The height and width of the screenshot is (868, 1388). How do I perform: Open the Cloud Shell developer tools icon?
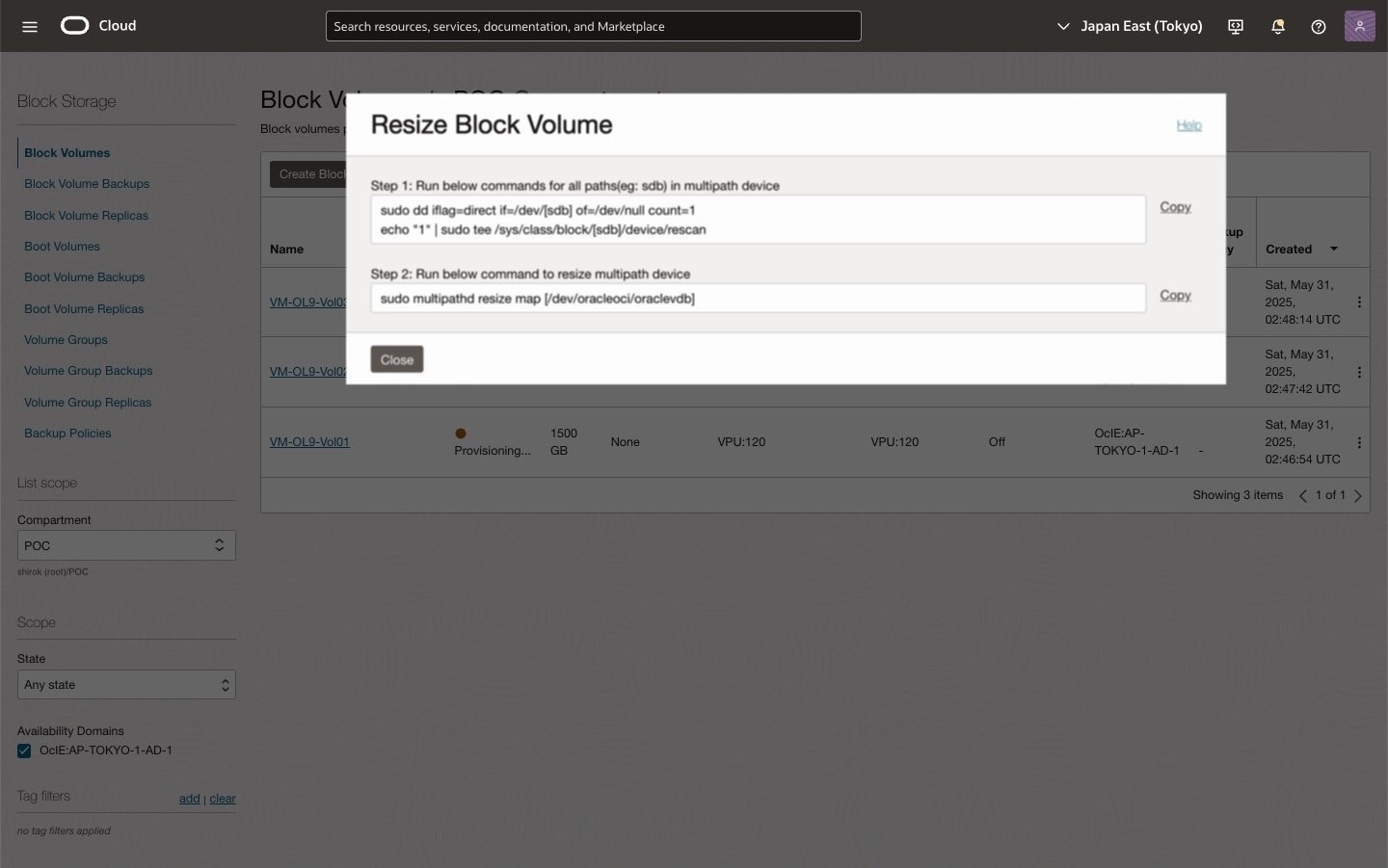tap(1236, 27)
